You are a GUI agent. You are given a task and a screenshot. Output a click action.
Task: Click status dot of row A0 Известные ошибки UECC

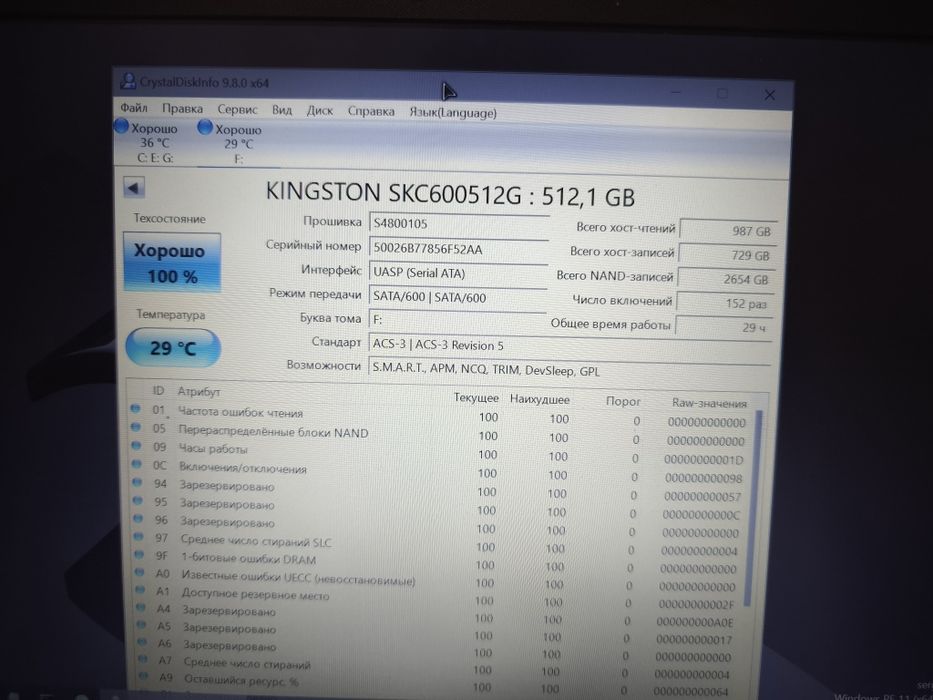coord(140,572)
